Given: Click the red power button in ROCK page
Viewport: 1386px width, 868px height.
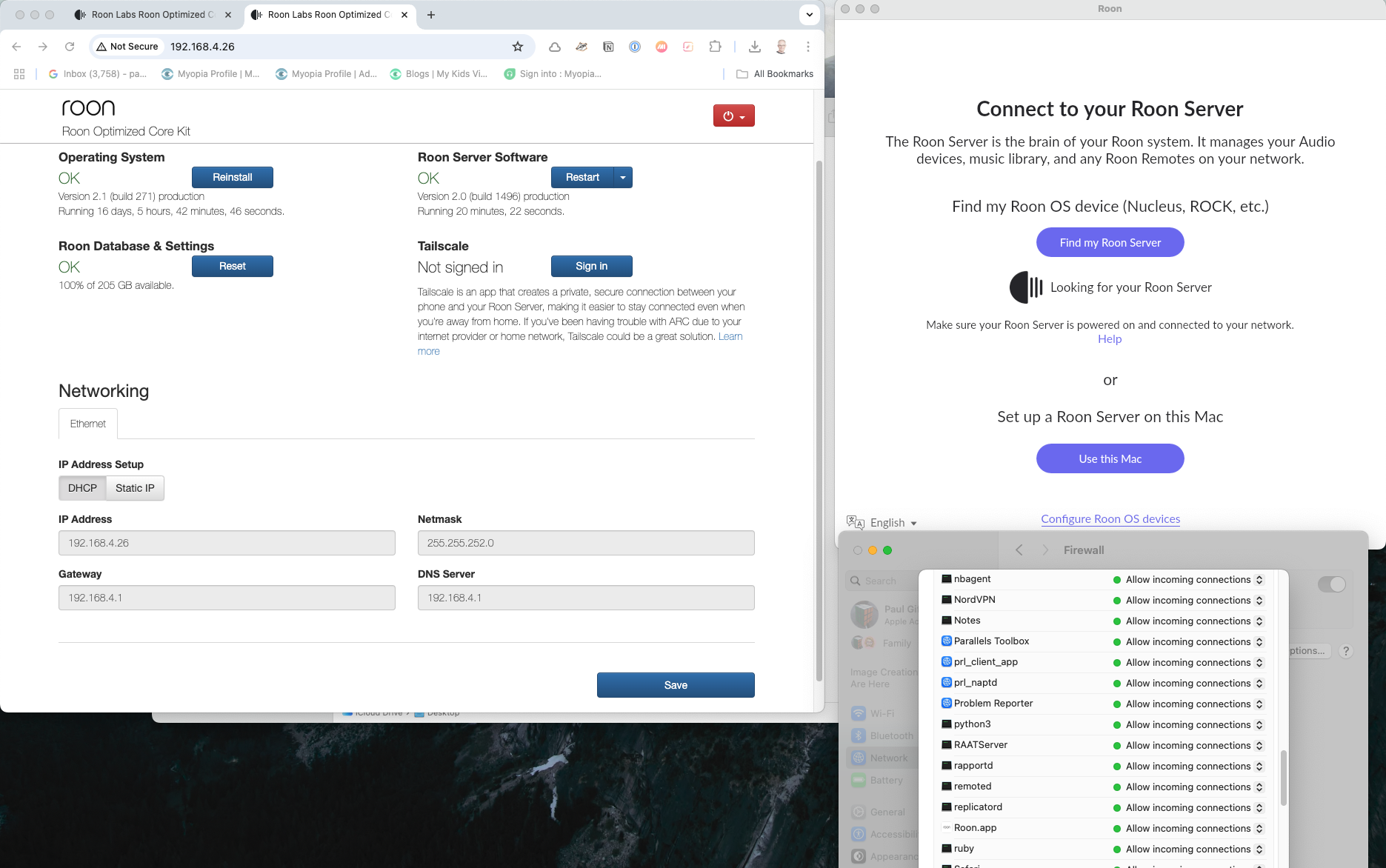Looking at the screenshot, I should (733, 116).
